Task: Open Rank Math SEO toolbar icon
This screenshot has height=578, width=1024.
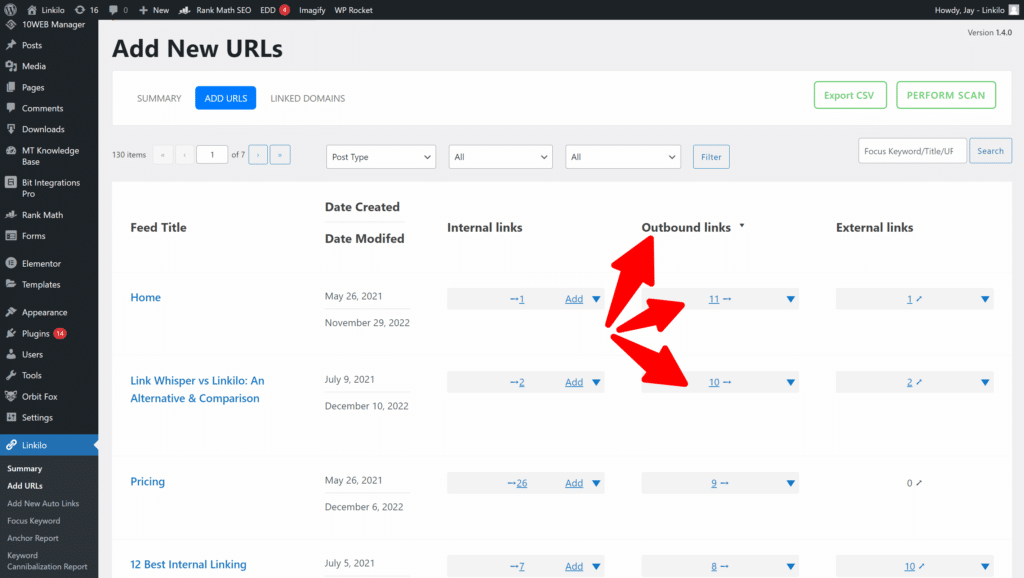Action: pos(185,10)
